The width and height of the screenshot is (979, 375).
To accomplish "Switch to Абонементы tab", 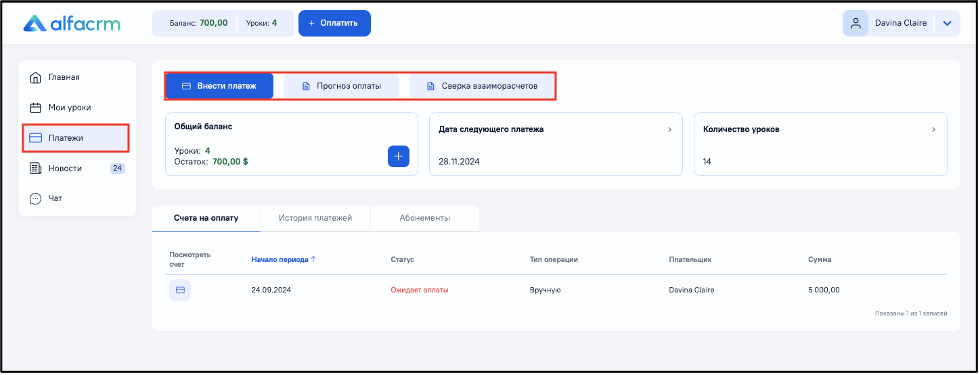I will (425, 218).
